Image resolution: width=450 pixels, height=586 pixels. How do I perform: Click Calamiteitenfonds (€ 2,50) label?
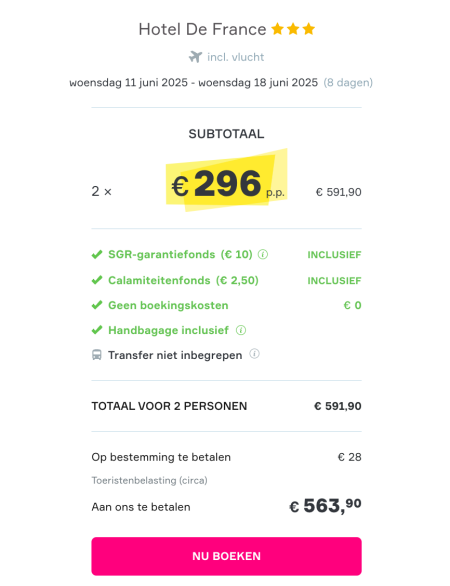[x=184, y=280]
